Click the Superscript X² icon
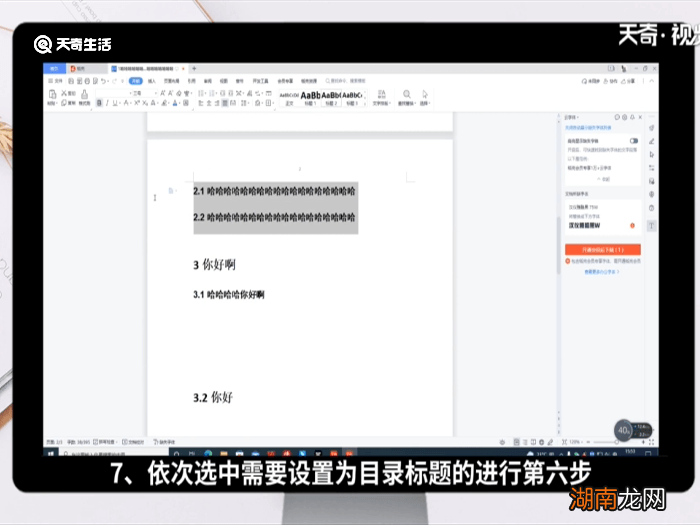 [137, 103]
